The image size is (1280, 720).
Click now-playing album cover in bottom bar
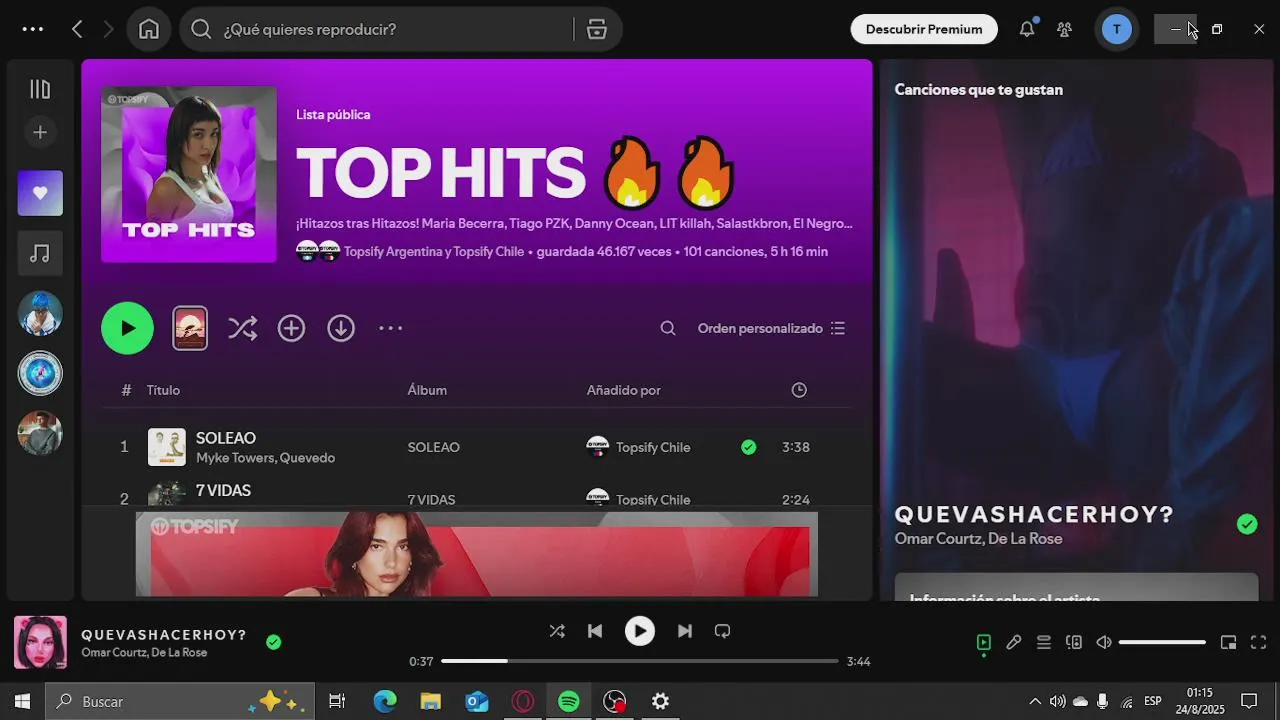(x=40, y=642)
